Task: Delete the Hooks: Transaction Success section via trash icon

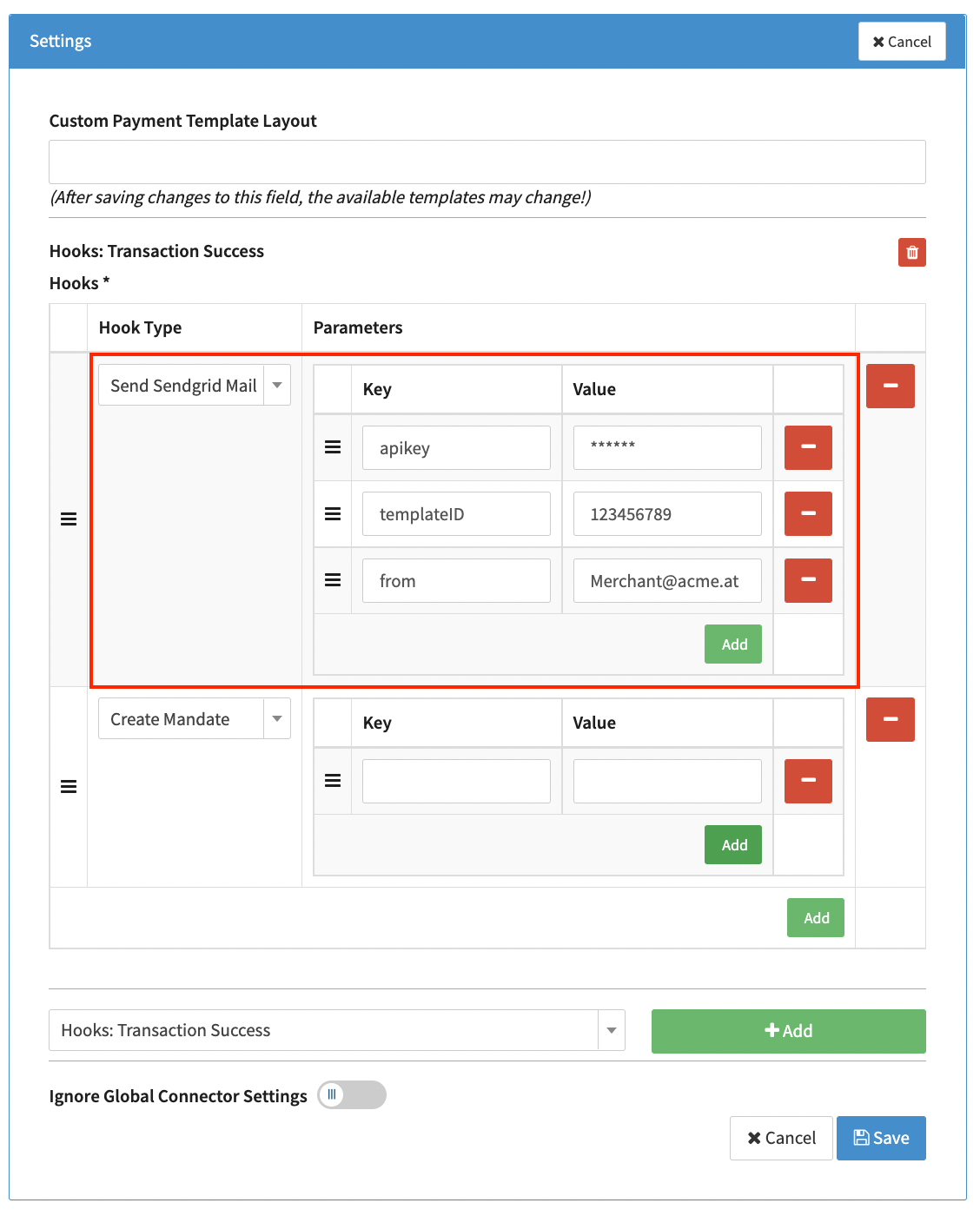Action: tap(911, 253)
